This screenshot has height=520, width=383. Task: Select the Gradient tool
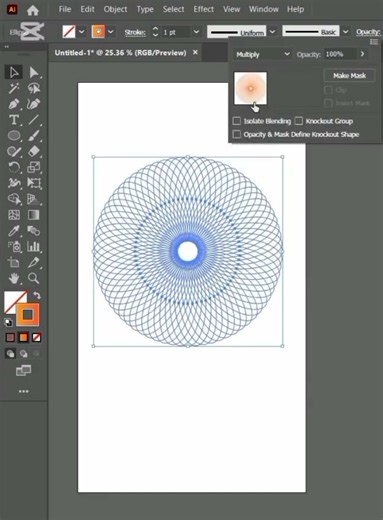pyautogui.click(x=34, y=215)
